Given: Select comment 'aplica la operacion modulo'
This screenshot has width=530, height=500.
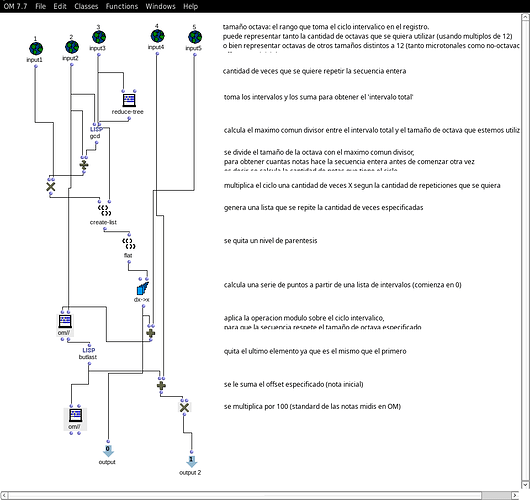Looking at the screenshot, I should click(x=322, y=322).
